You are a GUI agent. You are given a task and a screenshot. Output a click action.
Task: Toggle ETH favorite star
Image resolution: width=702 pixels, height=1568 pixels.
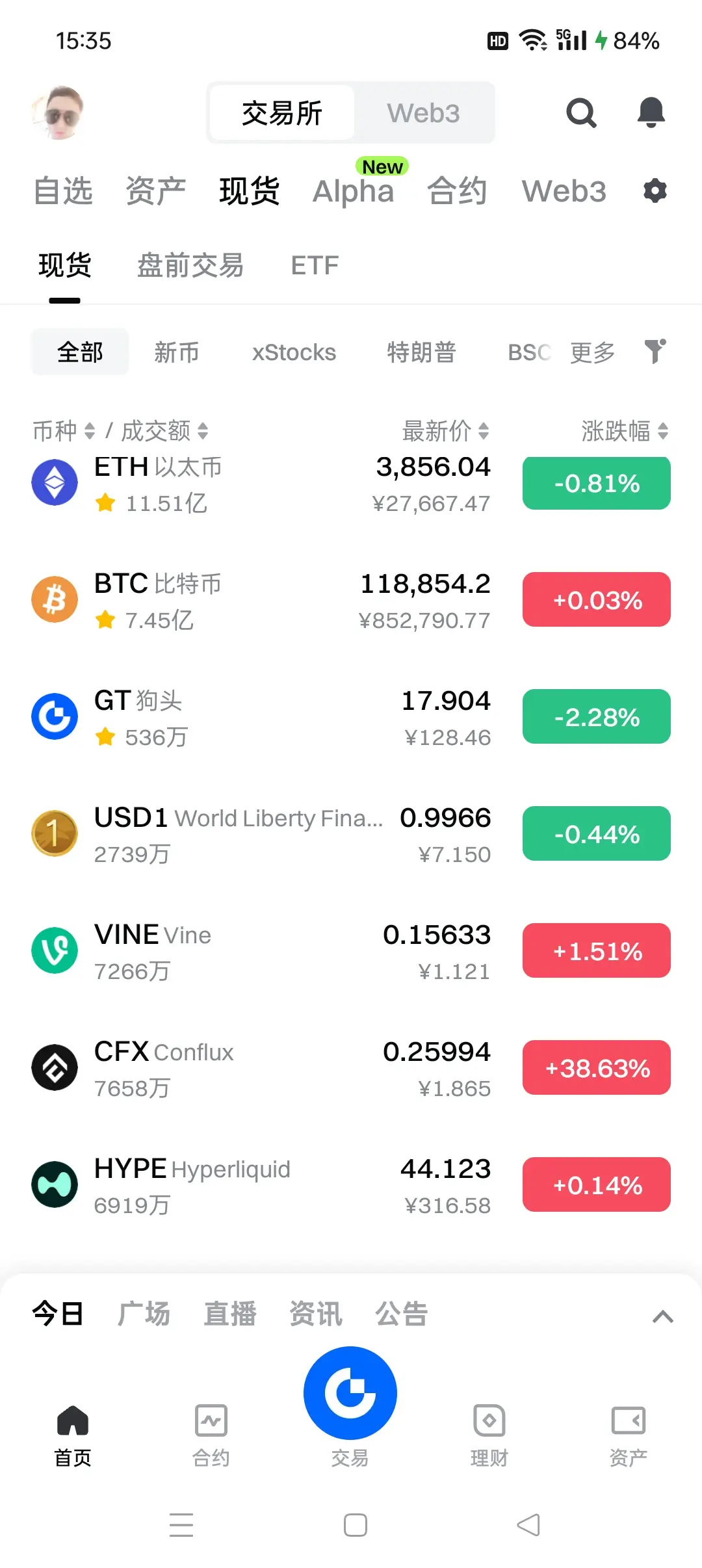tap(105, 503)
